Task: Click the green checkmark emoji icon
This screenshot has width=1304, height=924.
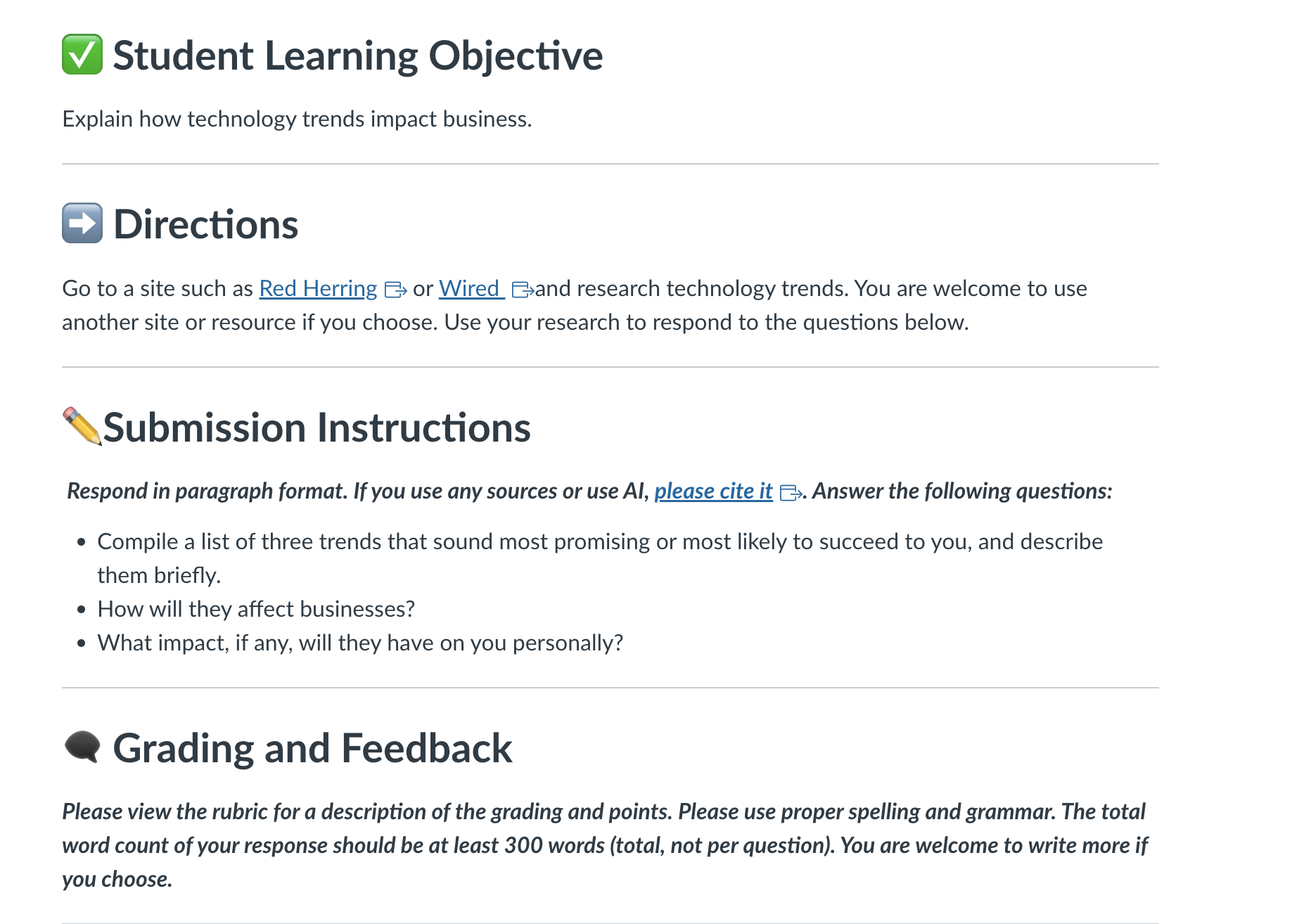Action: tap(82, 55)
